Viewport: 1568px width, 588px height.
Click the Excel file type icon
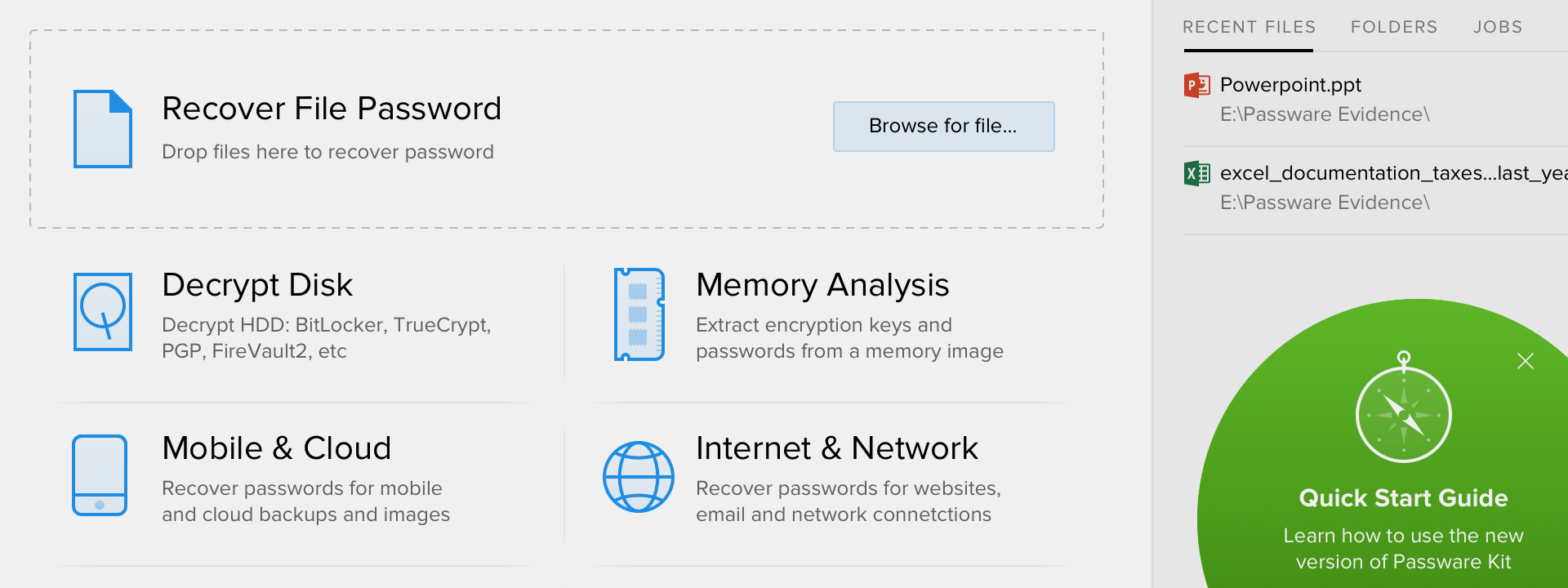click(1197, 173)
